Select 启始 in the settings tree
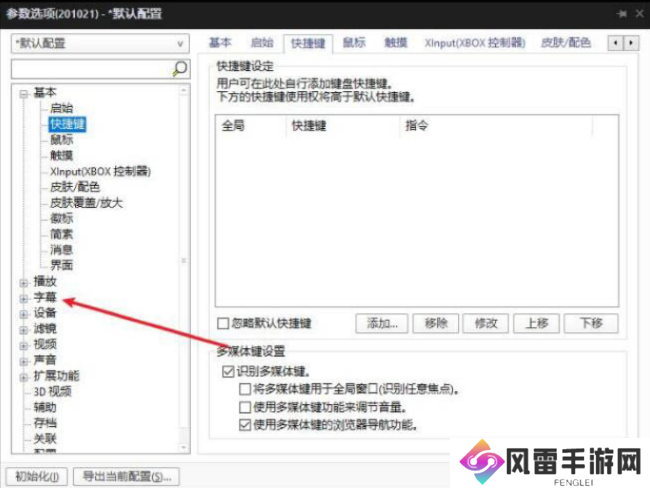The image size is (650, 488). (62, 108)
